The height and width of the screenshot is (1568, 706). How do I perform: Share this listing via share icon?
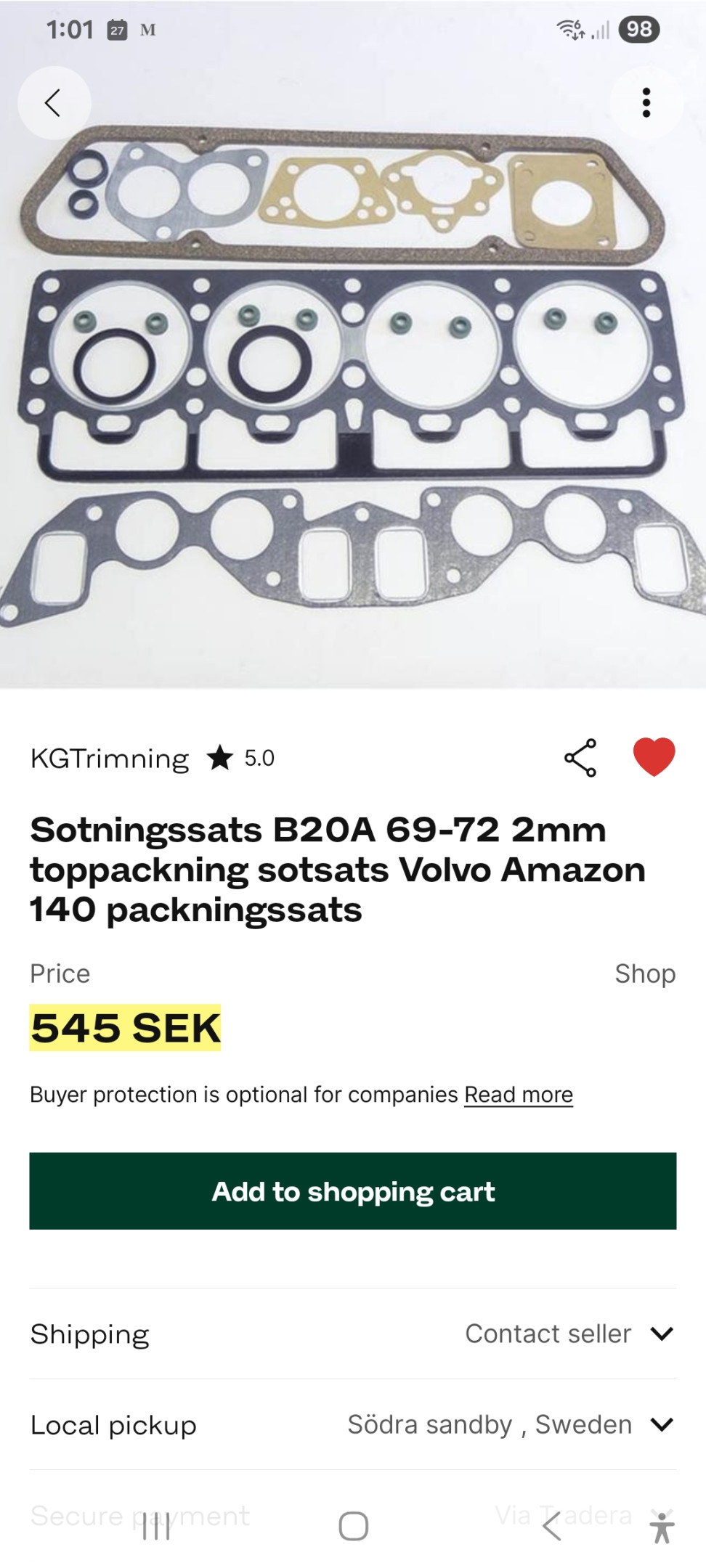(580, 758)
